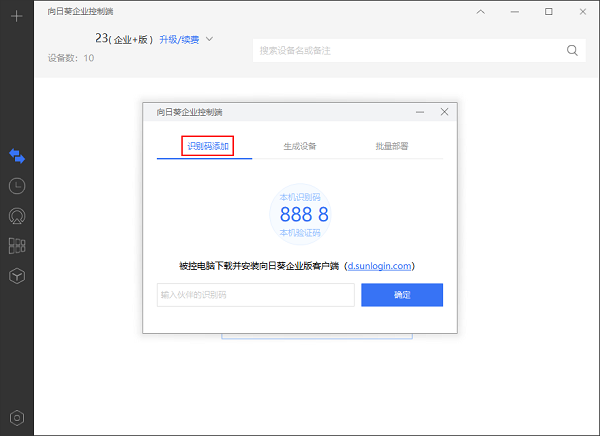Maximize the main window

coord(549,11)
